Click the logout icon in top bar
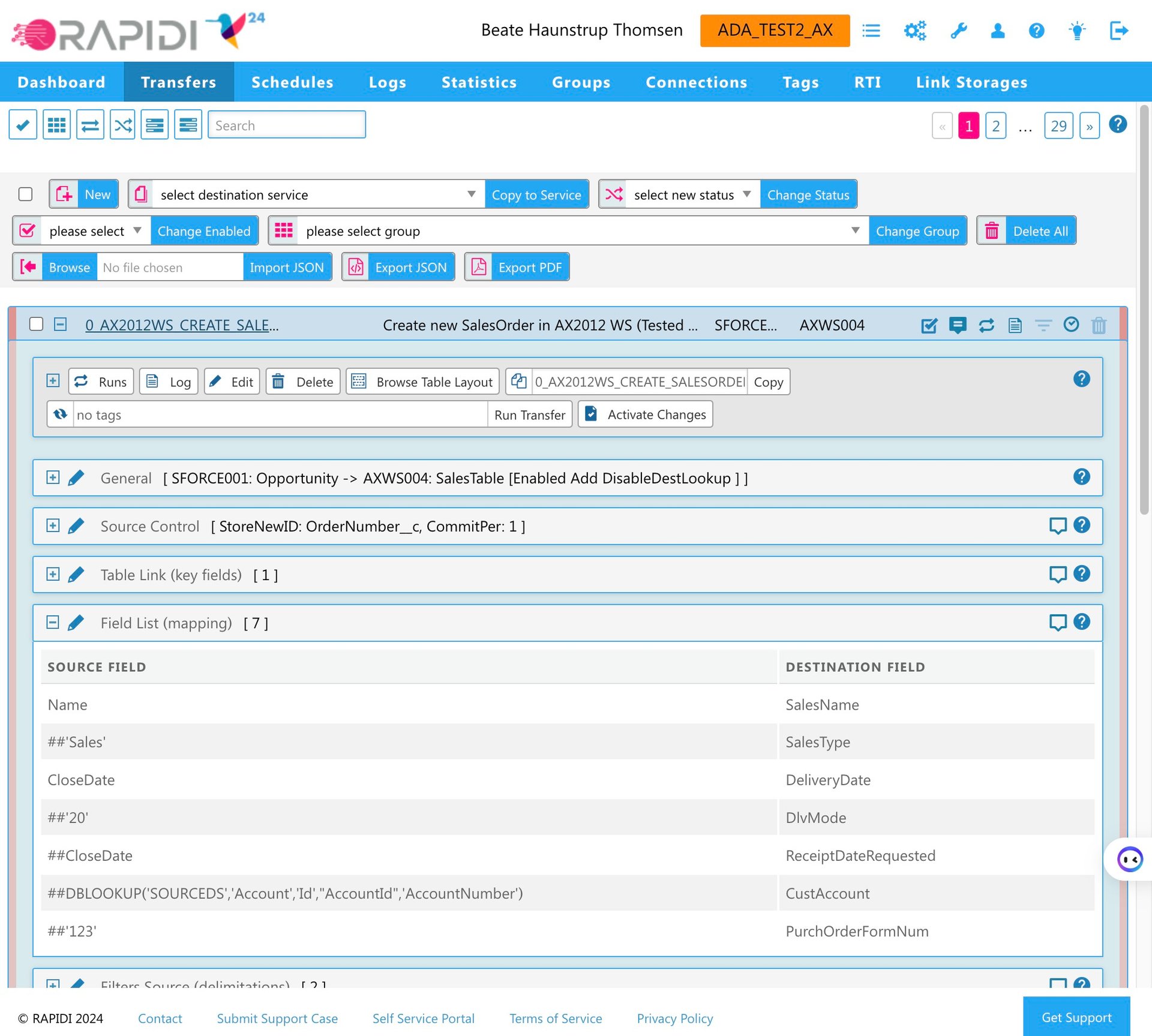The height and width of the screenshot is (1036, 1152). click(x=1118, y=31)
